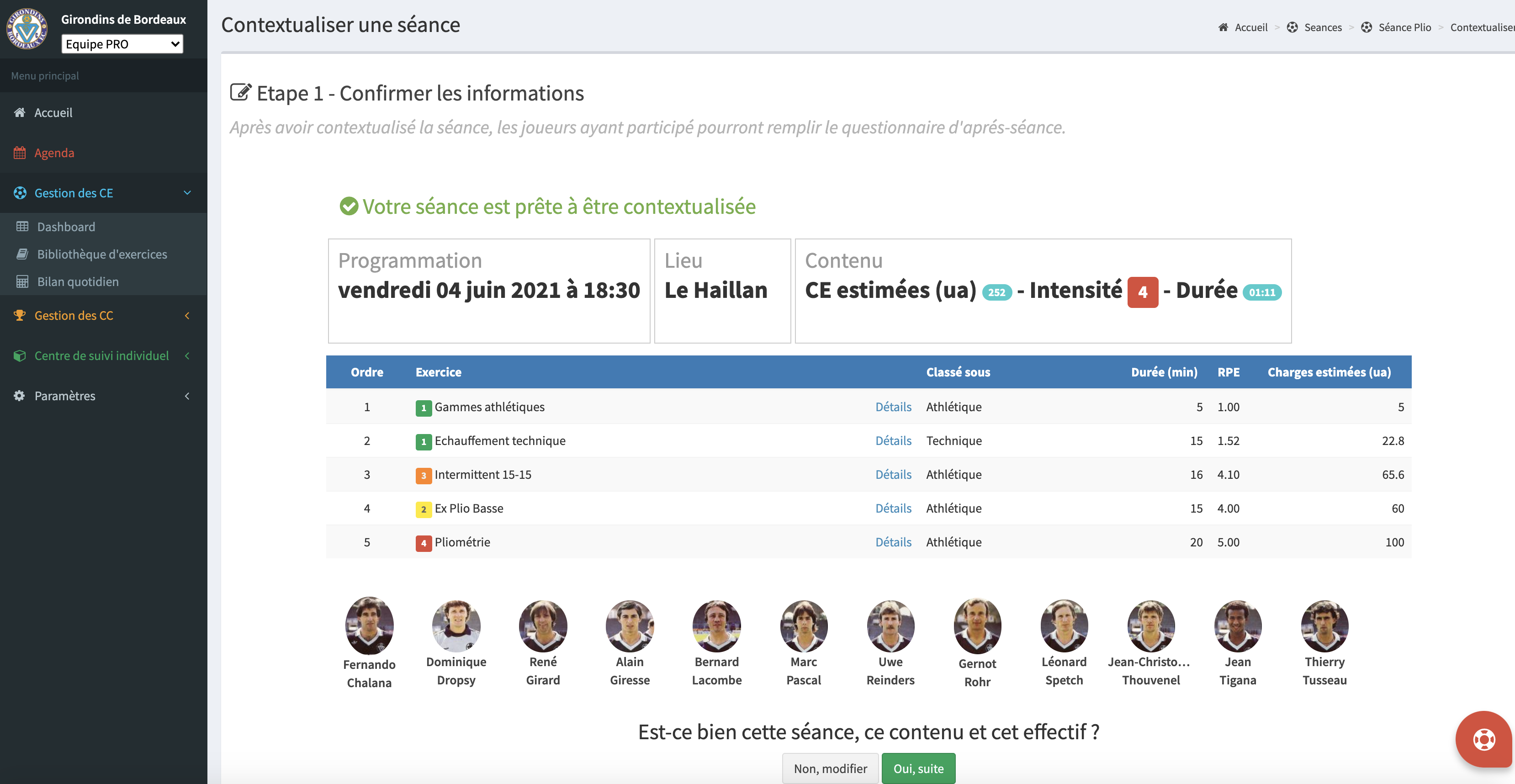Click the edit icon beside Etape 1 heading
Screen dimensions: 1515x784
240,92
